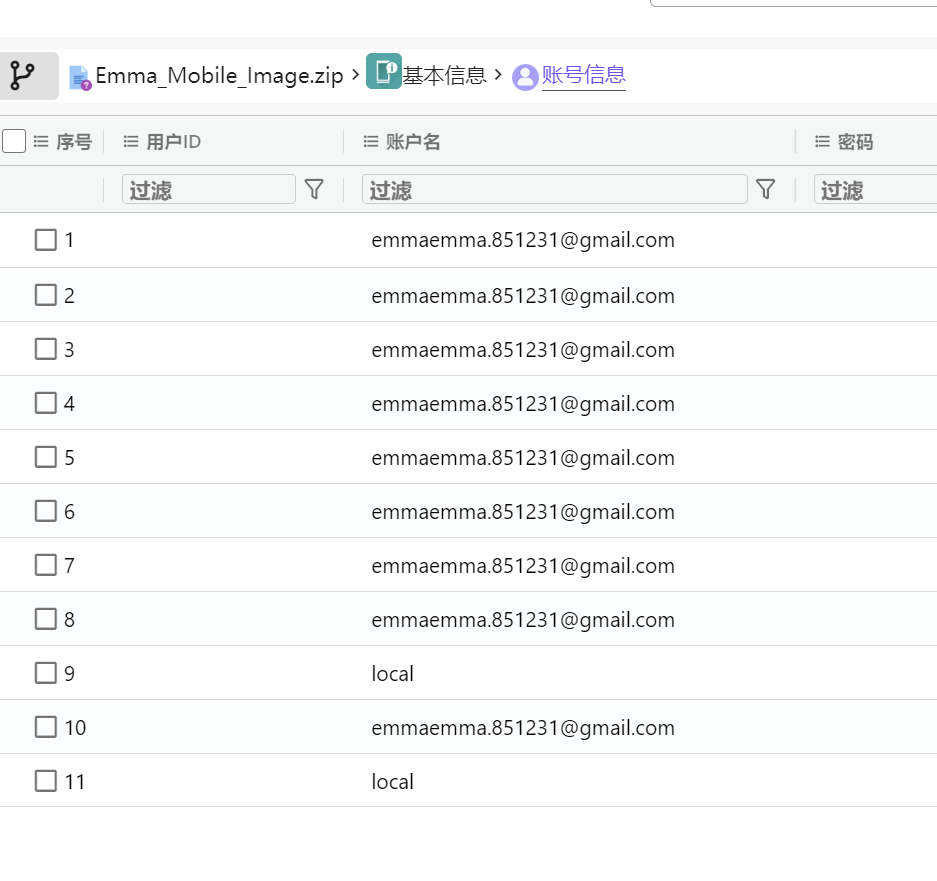
Task: Open the filter funnel for the 用户ID column
Action: coord(314,189)
